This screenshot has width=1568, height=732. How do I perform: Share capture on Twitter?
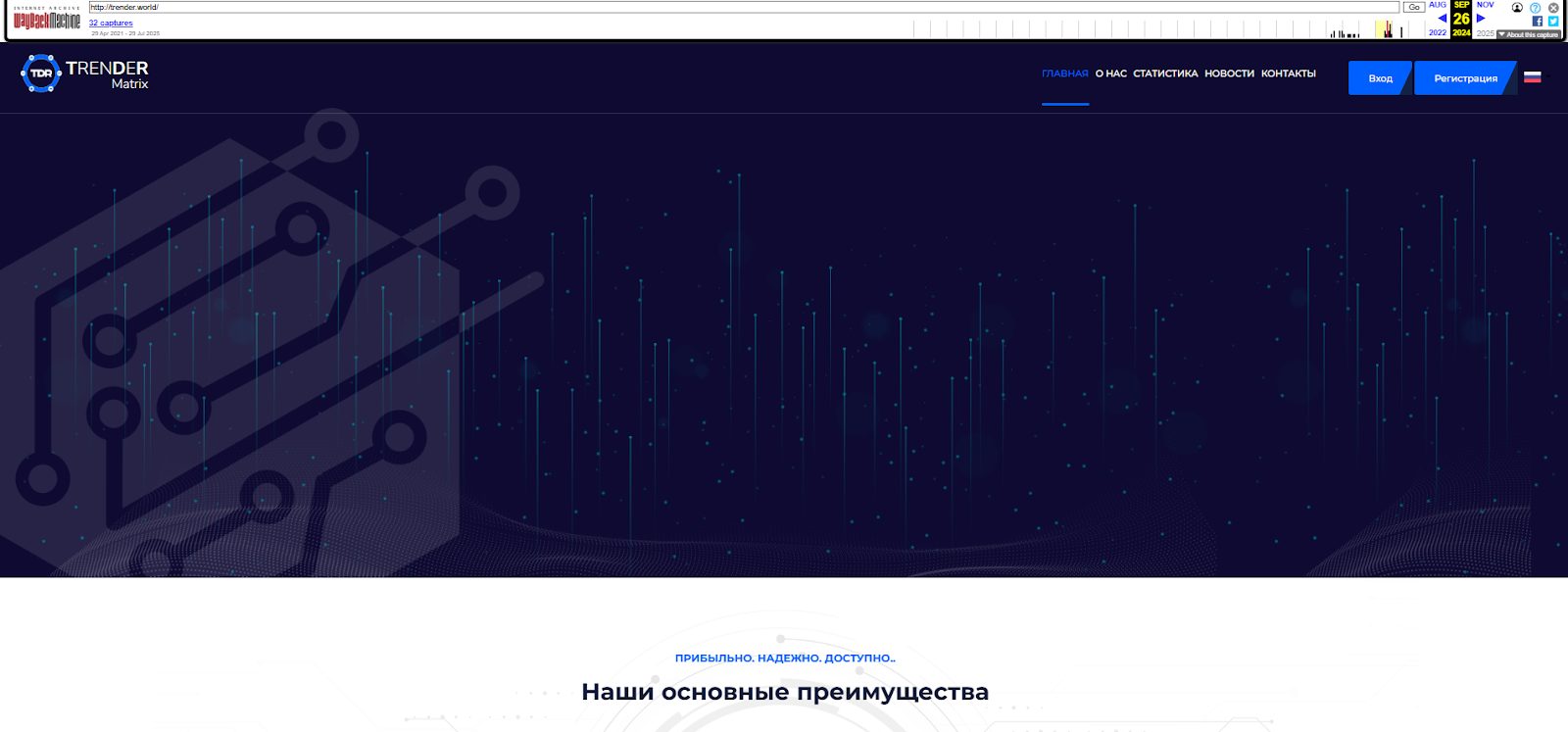coord(1553,21)
